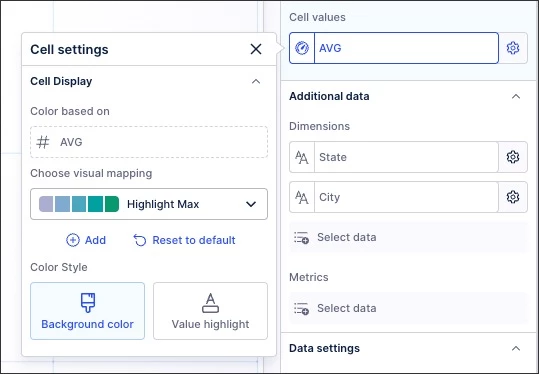The height and width of the screenshot is (374, 539).
Task: Choose Value highlight color style
Action: 210,311
